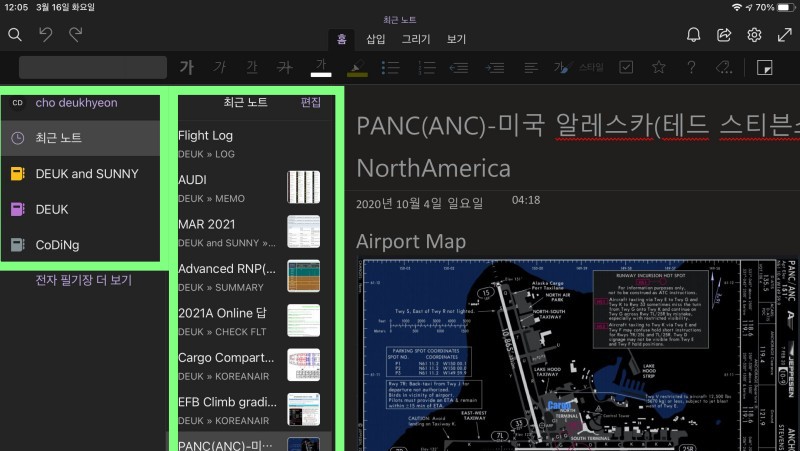The image size is (800, 451).
Task: Click 2021A Online note thumbnail
Action: (304, 320)
